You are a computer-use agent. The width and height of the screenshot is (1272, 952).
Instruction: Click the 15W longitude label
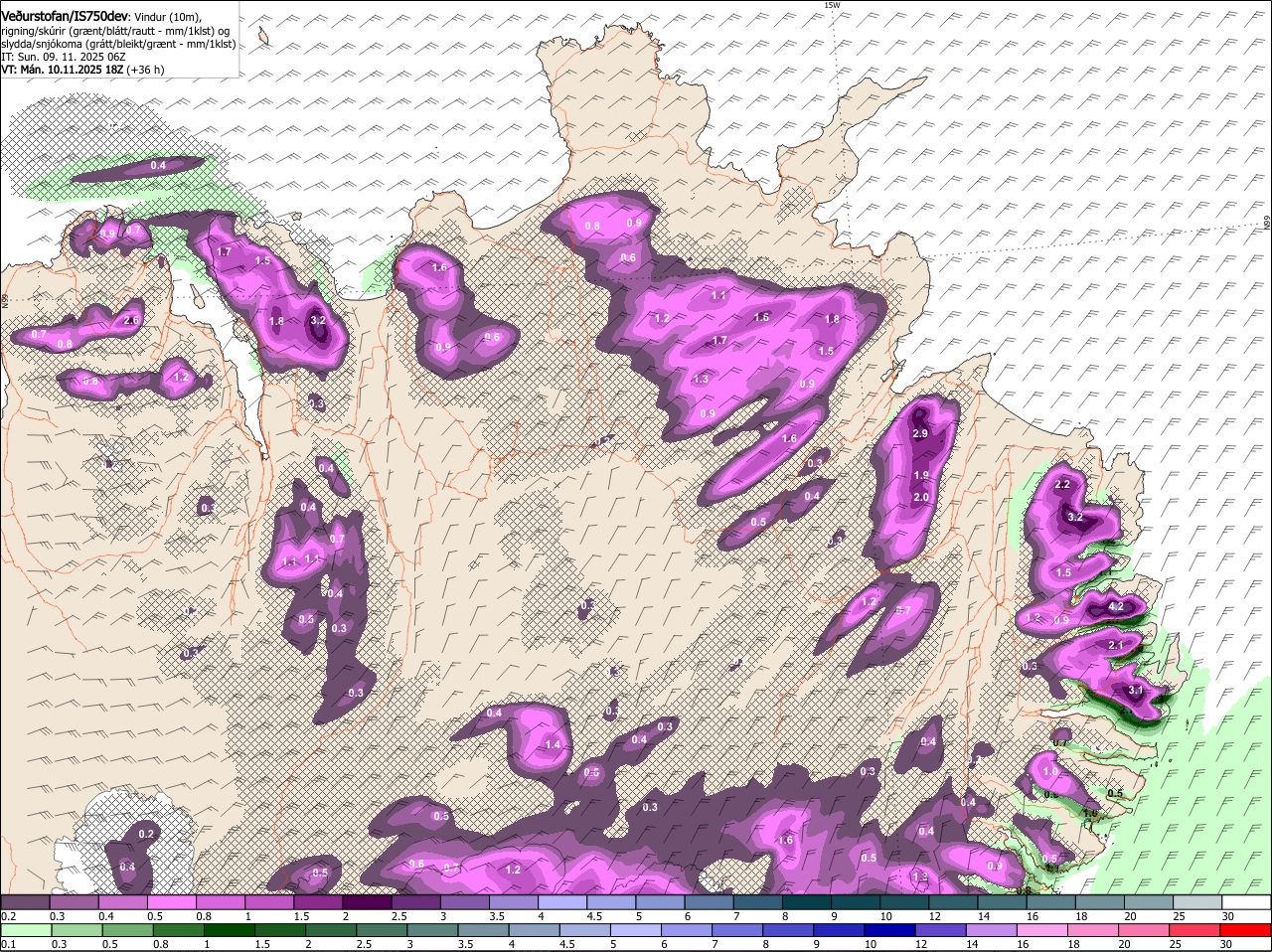[x=832, y=5]
